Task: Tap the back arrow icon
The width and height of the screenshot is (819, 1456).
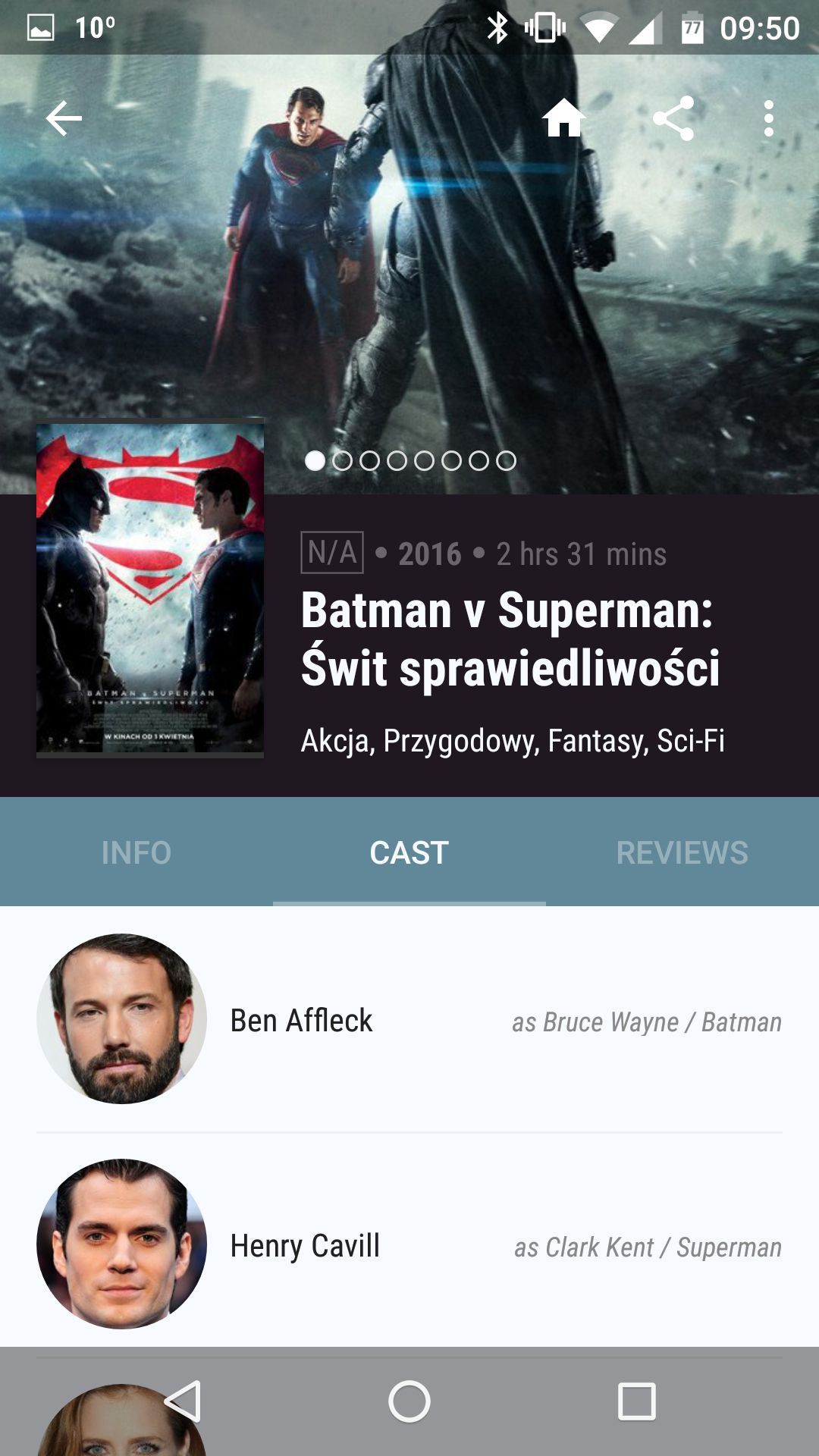Action: [x=64, y=119]
